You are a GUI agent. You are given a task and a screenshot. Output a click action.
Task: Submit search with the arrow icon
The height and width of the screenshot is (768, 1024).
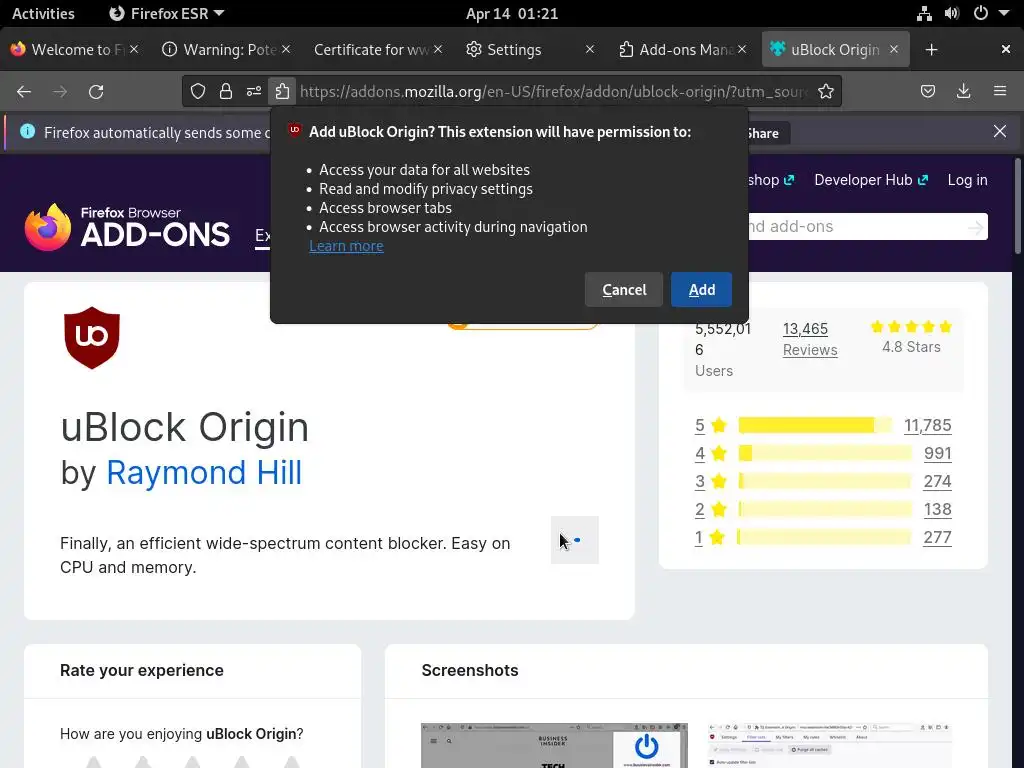[976, 227]
